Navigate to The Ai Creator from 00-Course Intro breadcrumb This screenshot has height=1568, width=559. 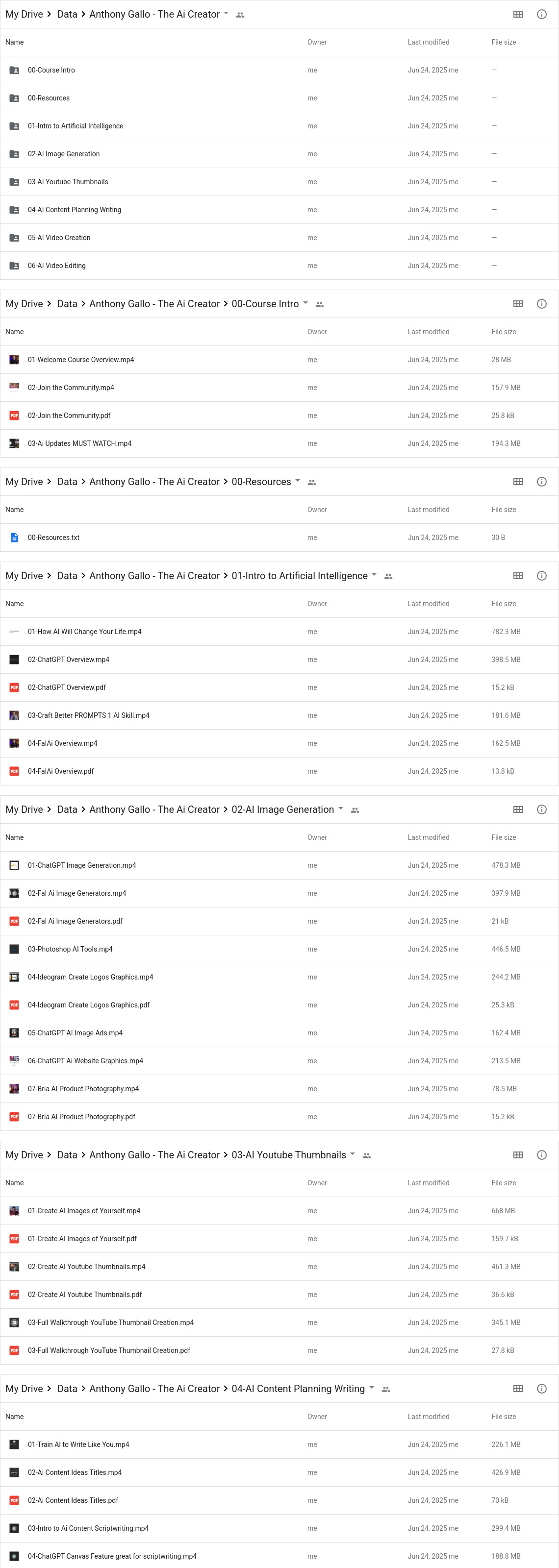pyautogui.click(x=154, y=304)
